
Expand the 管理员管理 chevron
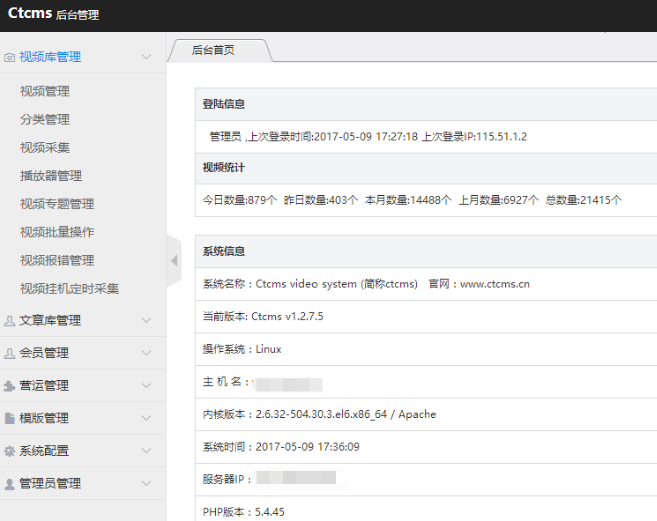pyautogui.click(x=146, y=483)
